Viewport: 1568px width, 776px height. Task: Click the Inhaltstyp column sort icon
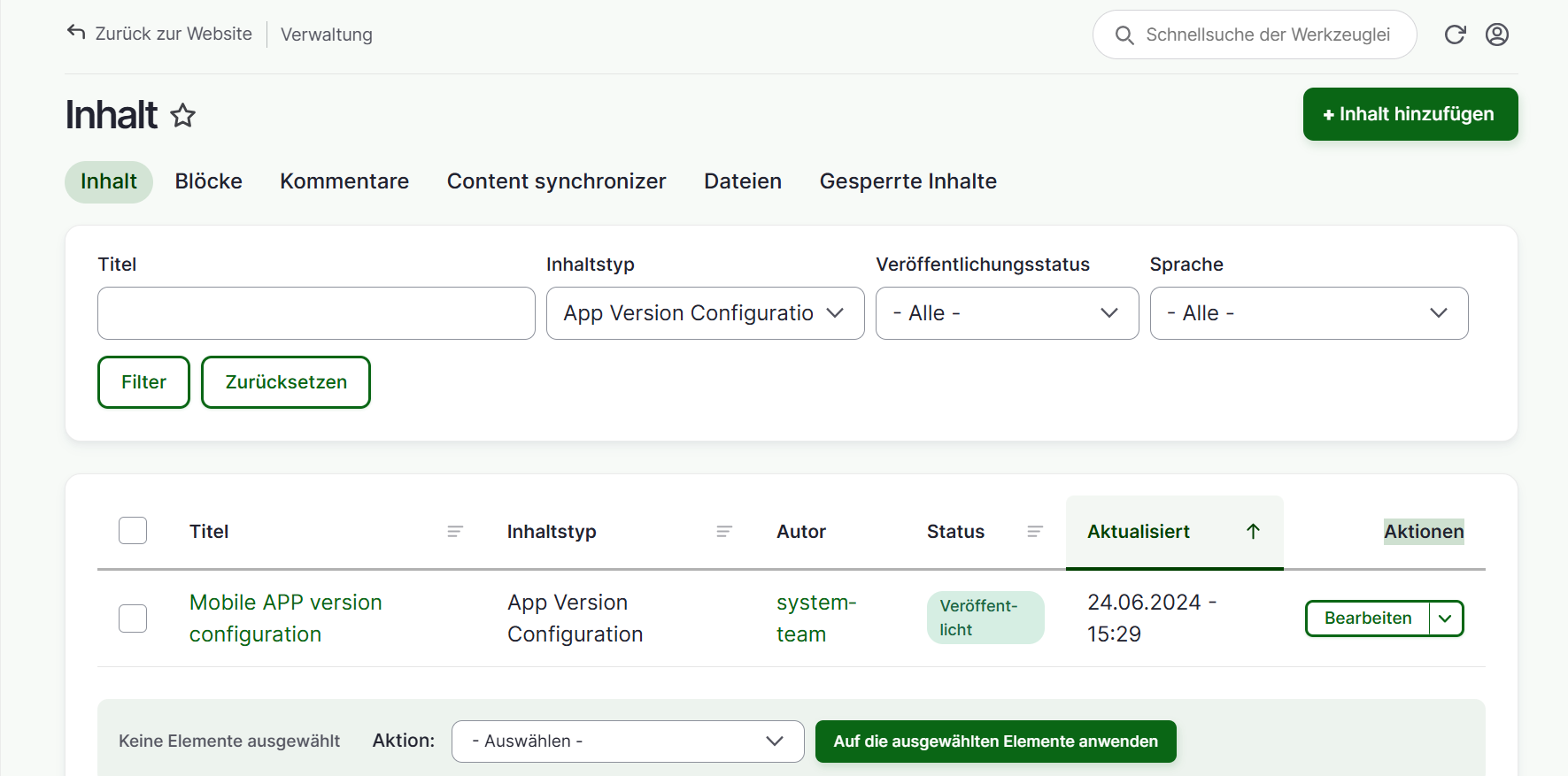click(724, 532)
